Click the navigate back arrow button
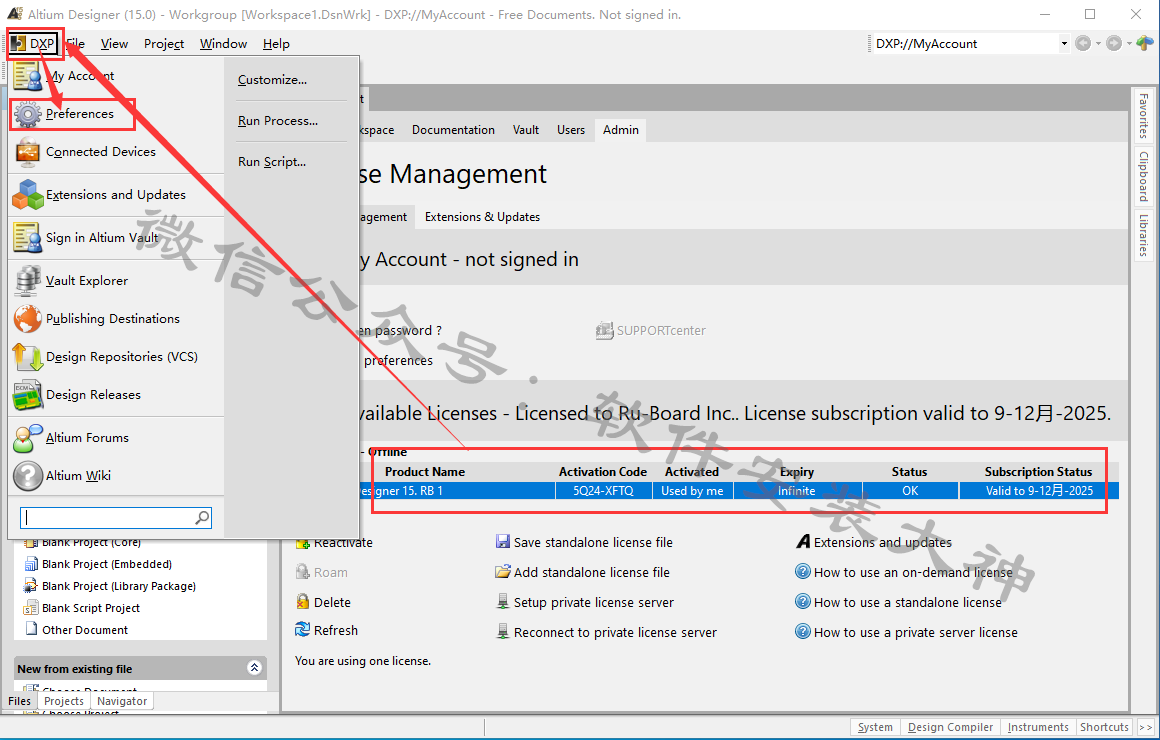 [x=1082, y=44]
